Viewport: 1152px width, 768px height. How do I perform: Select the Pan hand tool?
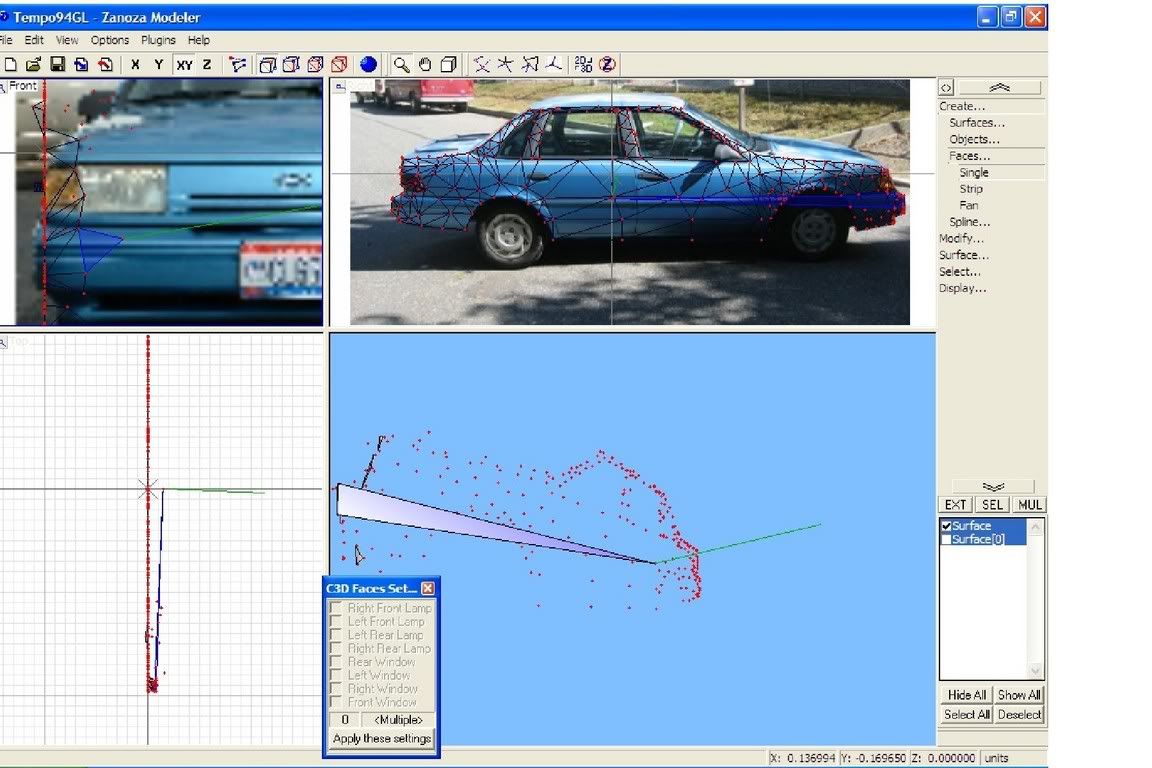click(x=425, y=65)
